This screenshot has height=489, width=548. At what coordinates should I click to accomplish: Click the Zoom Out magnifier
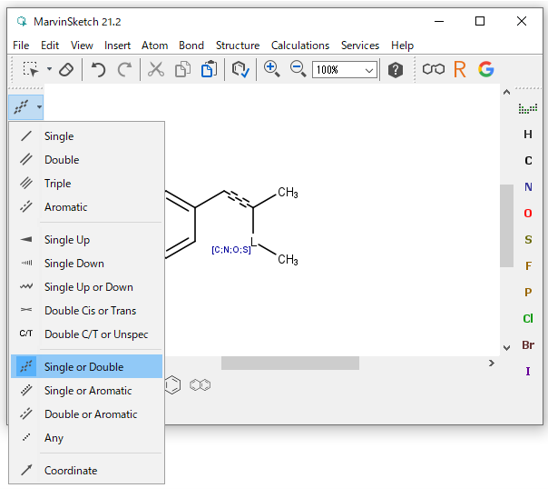(x=298, y=69)
